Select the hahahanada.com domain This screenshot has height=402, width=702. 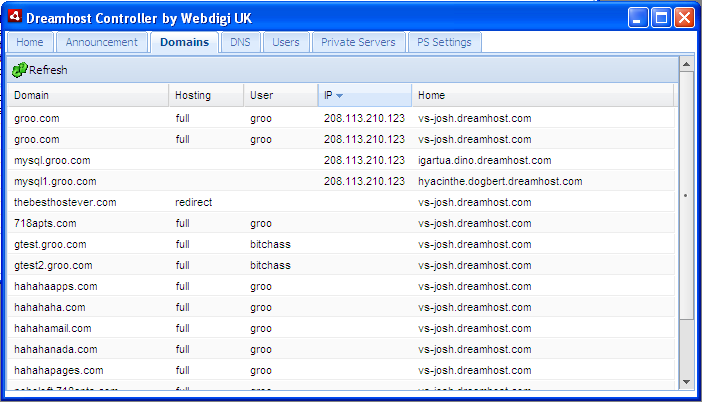tap(56, 350)
